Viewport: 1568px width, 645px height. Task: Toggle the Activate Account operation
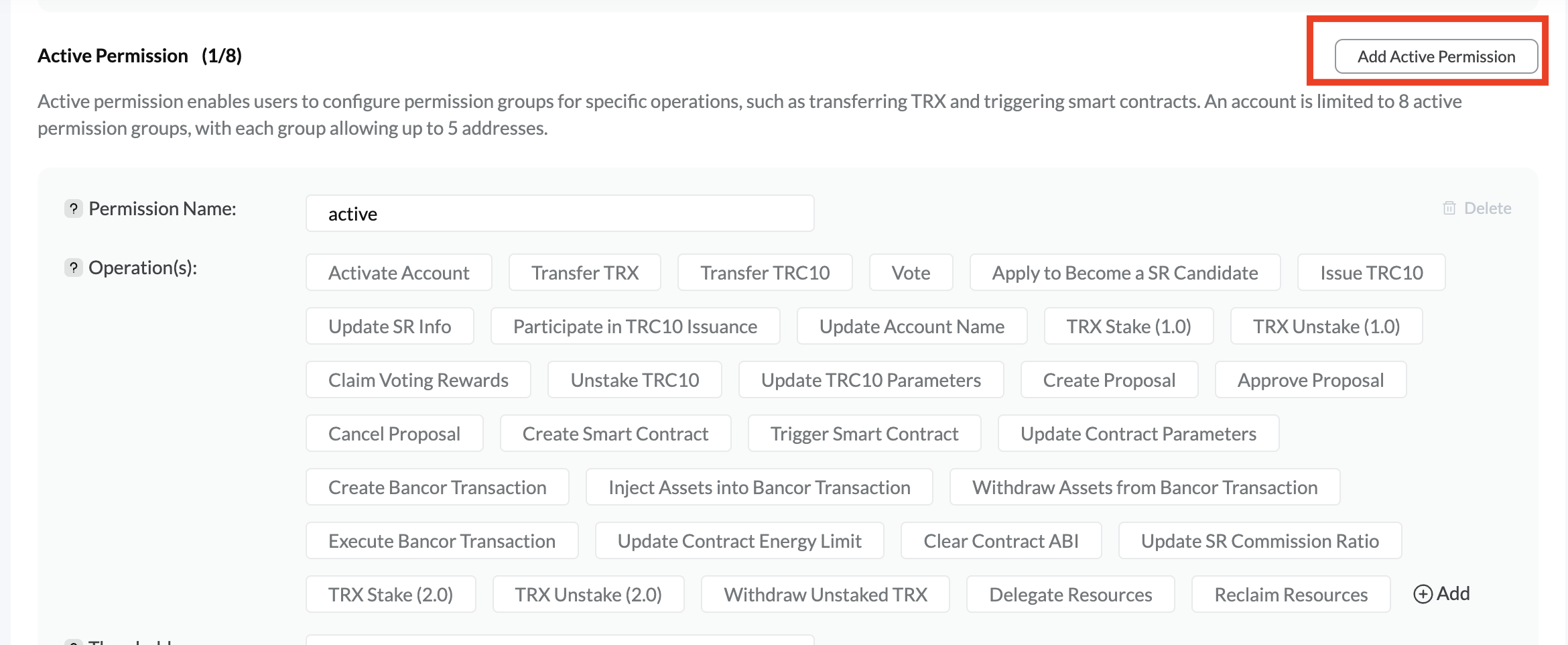pyautogui.click(x=399, y=273)
